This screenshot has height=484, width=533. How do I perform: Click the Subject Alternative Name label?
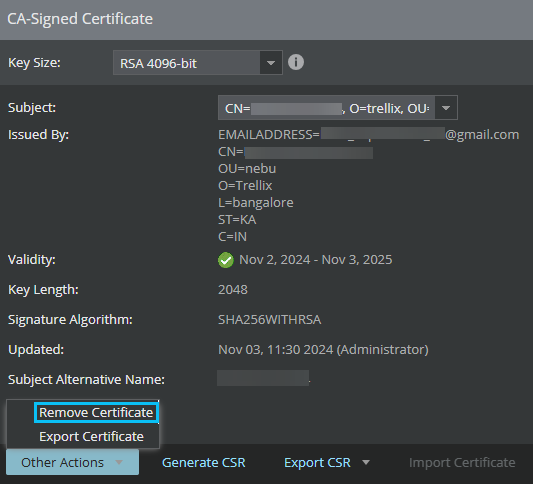86,380
